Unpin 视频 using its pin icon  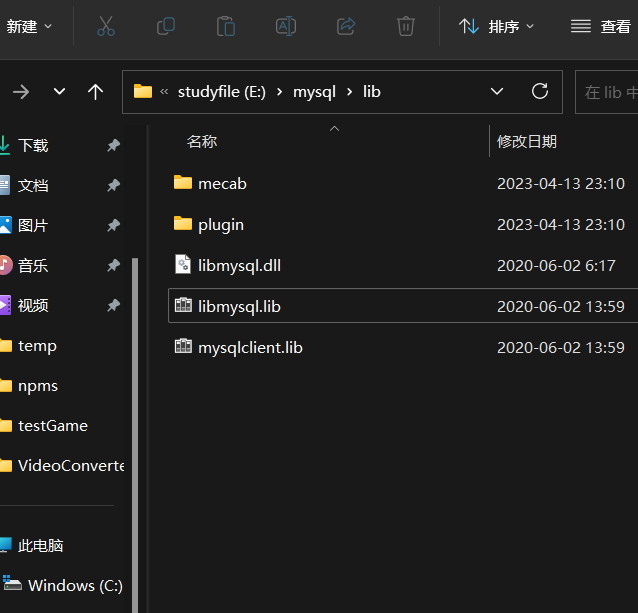point(114,305)
